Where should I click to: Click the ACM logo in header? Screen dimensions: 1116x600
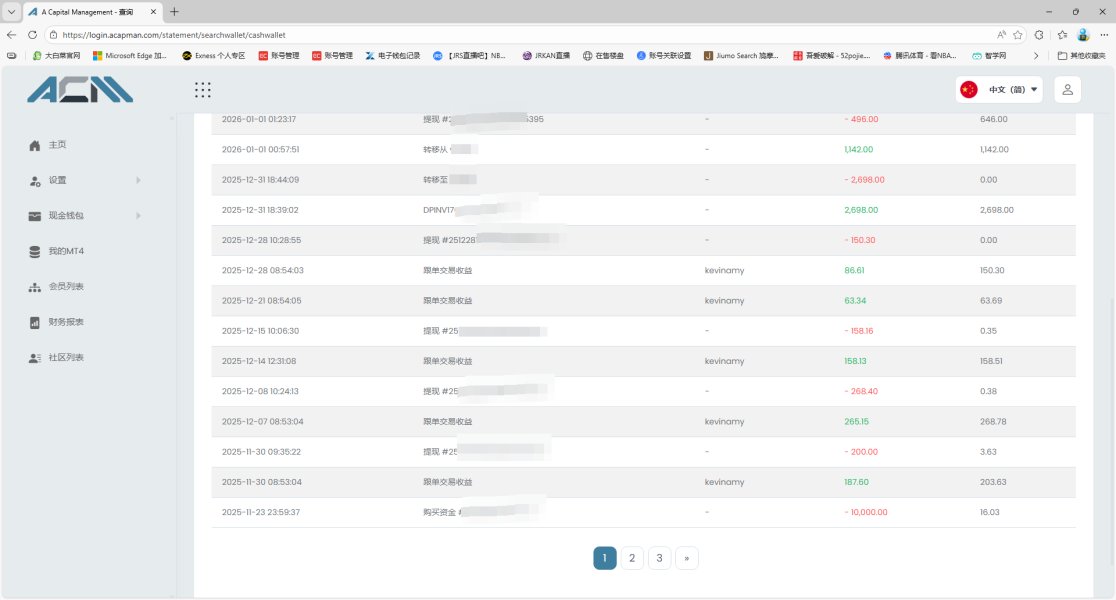point(80,90)
